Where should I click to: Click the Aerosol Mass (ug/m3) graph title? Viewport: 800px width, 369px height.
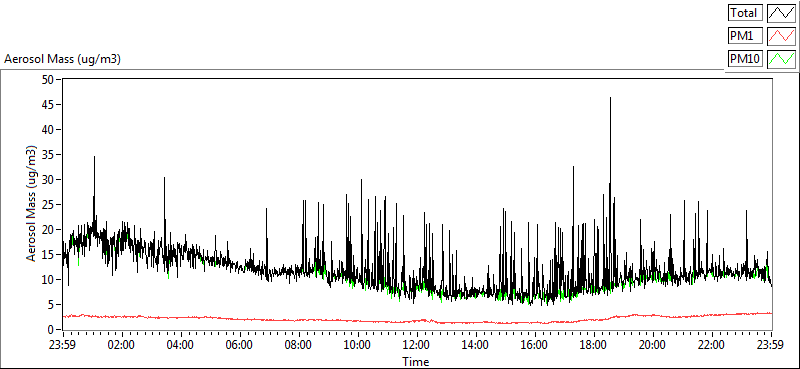62,59
